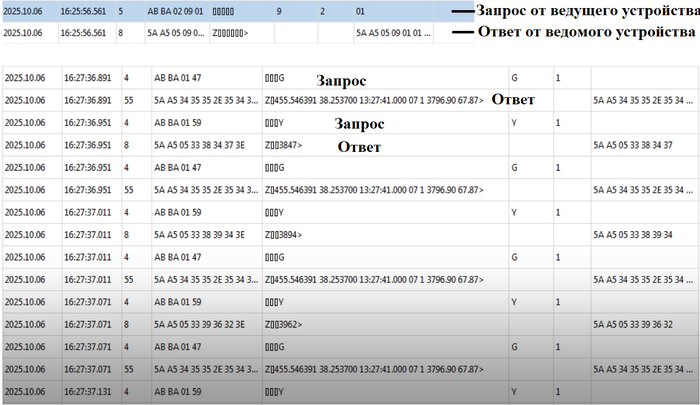Click value 2 in the highlighted top row

point(322,11)
